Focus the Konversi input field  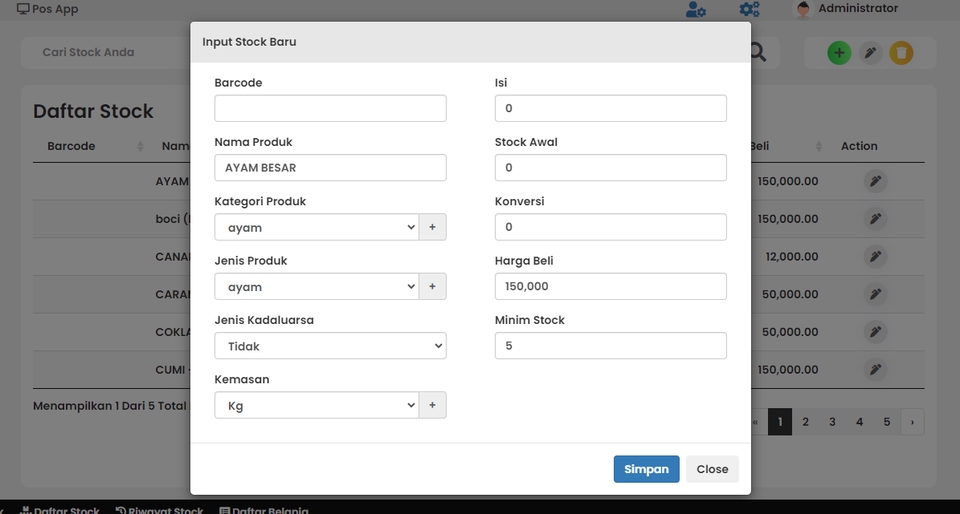tap(610, 227)
